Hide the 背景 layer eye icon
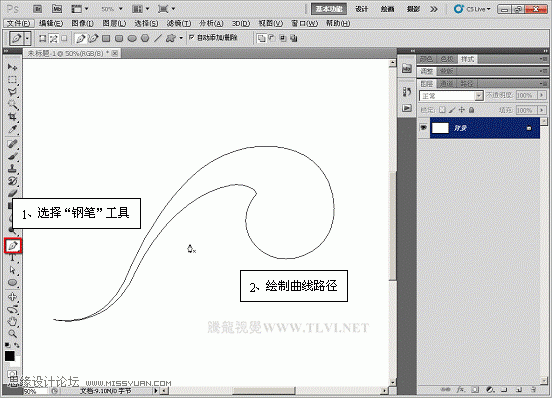 [424, 128]
